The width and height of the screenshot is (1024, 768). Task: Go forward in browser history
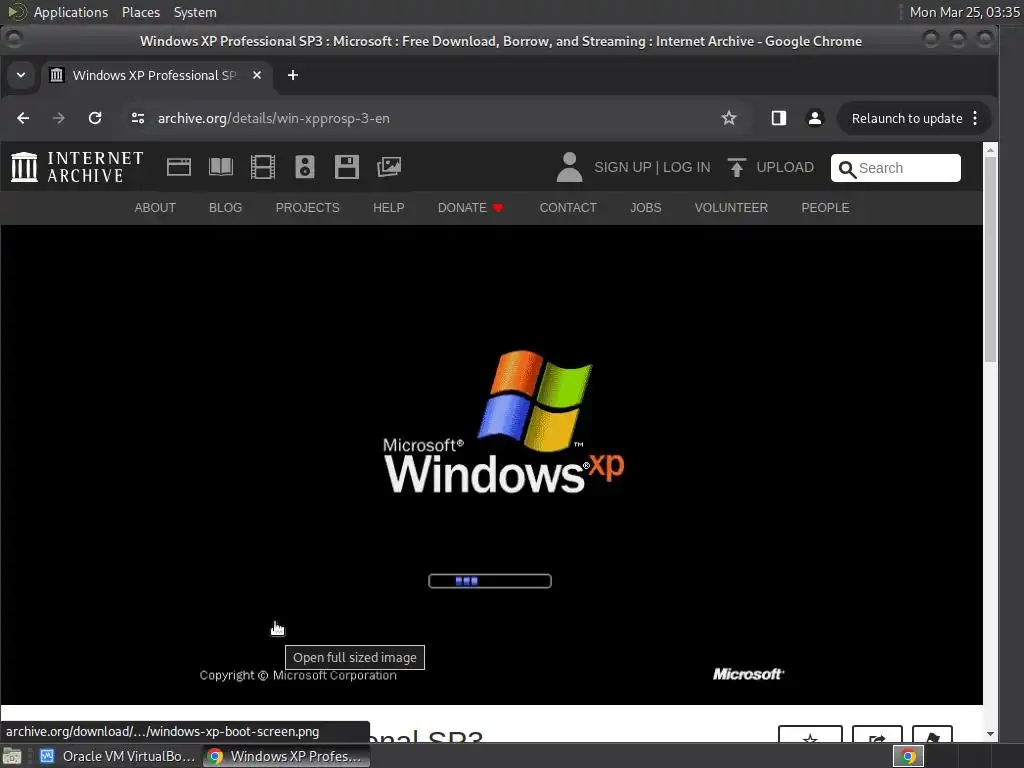click(59, 118)
